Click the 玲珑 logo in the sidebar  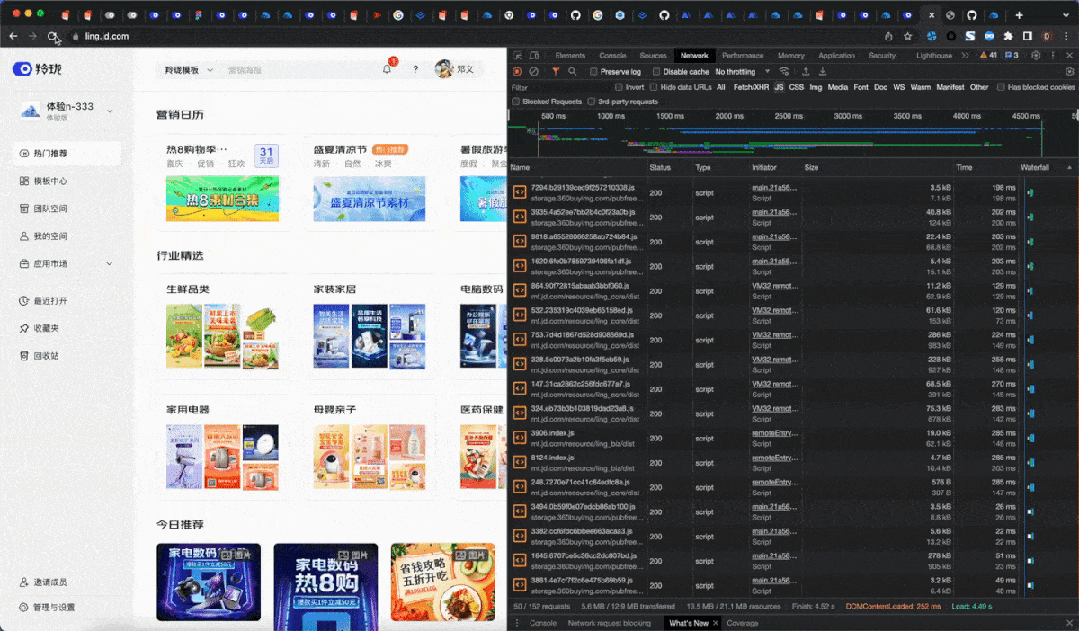click(x=37, y=69)
